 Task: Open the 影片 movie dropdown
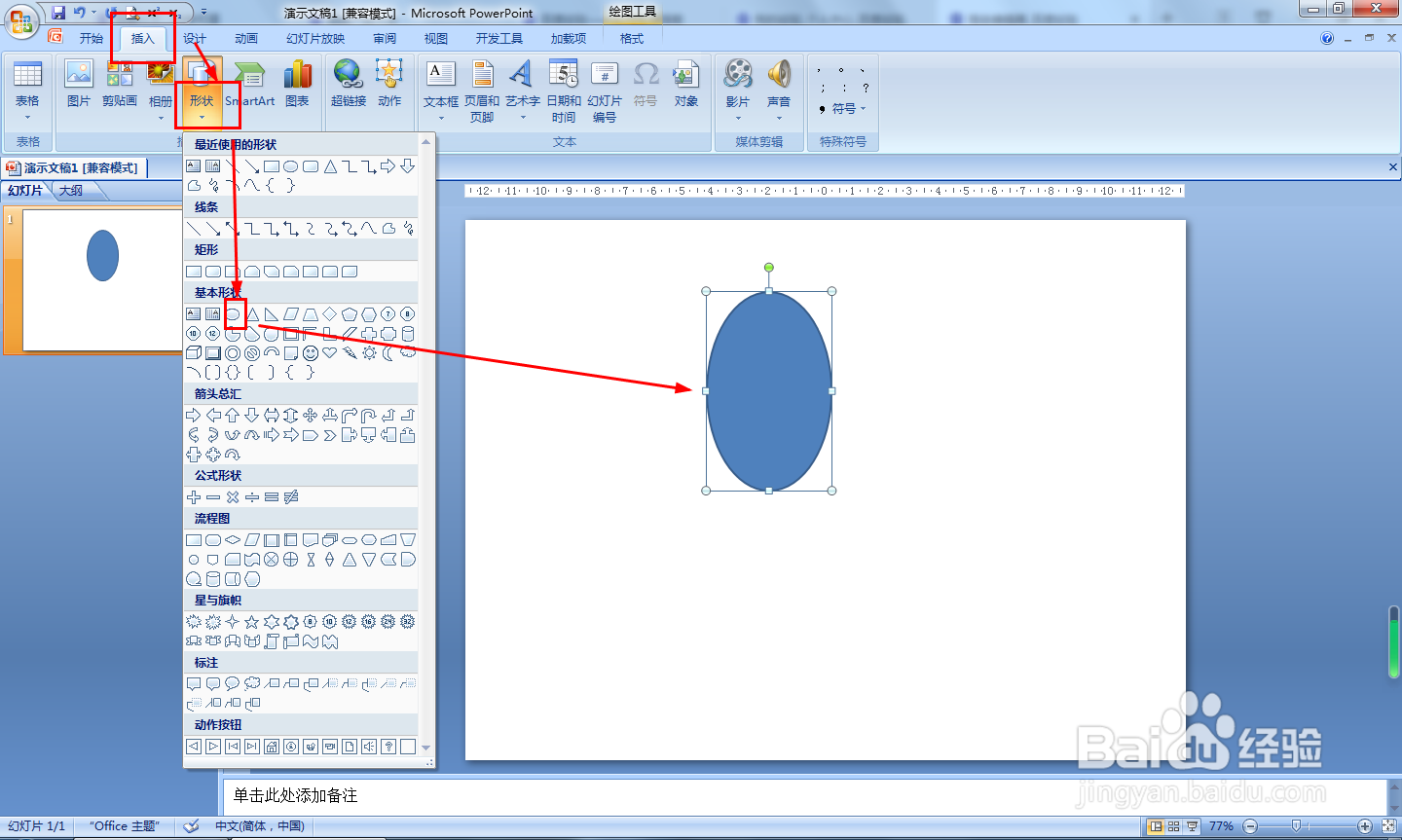[738, 118]
